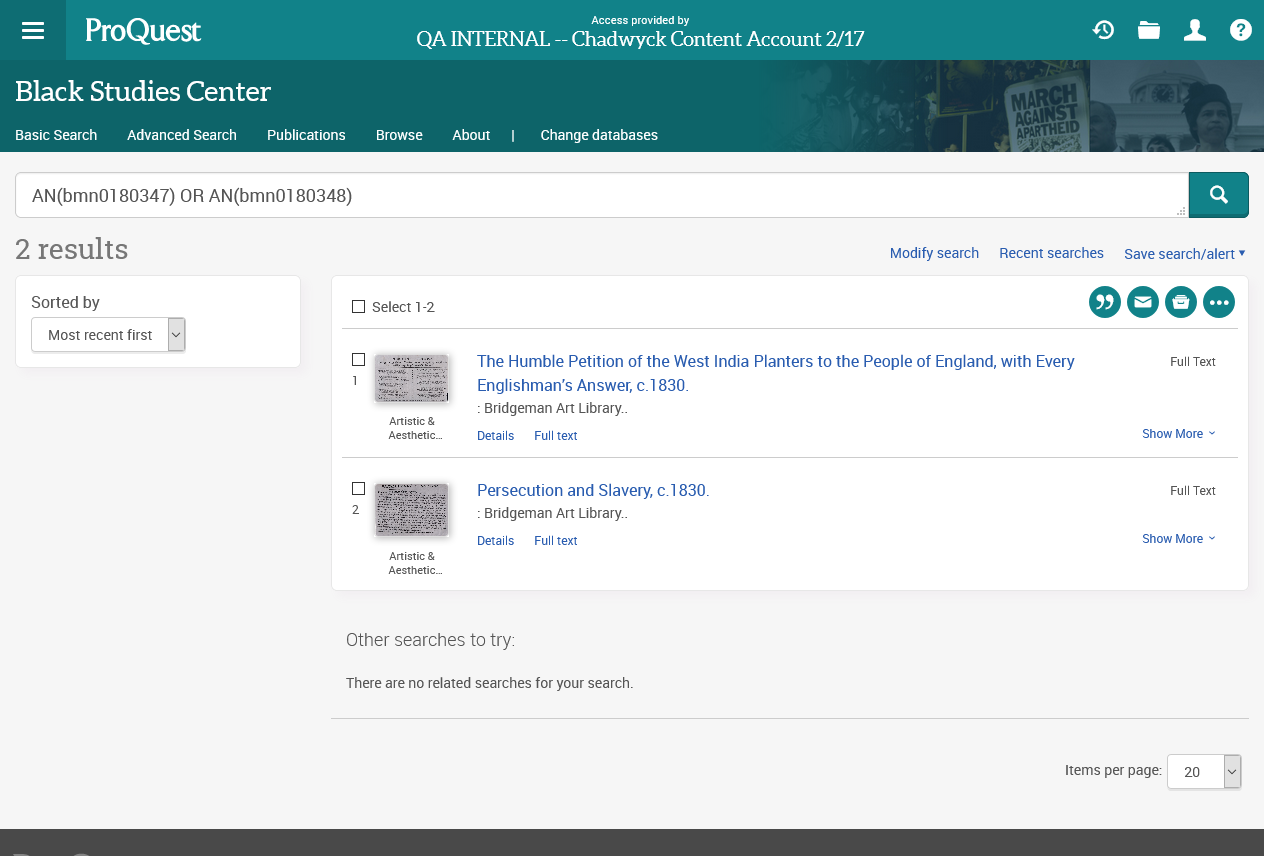Cite selected items with quotation icon
The width and height of the screenshot is (1264, 856).
tap(1105, 302)
